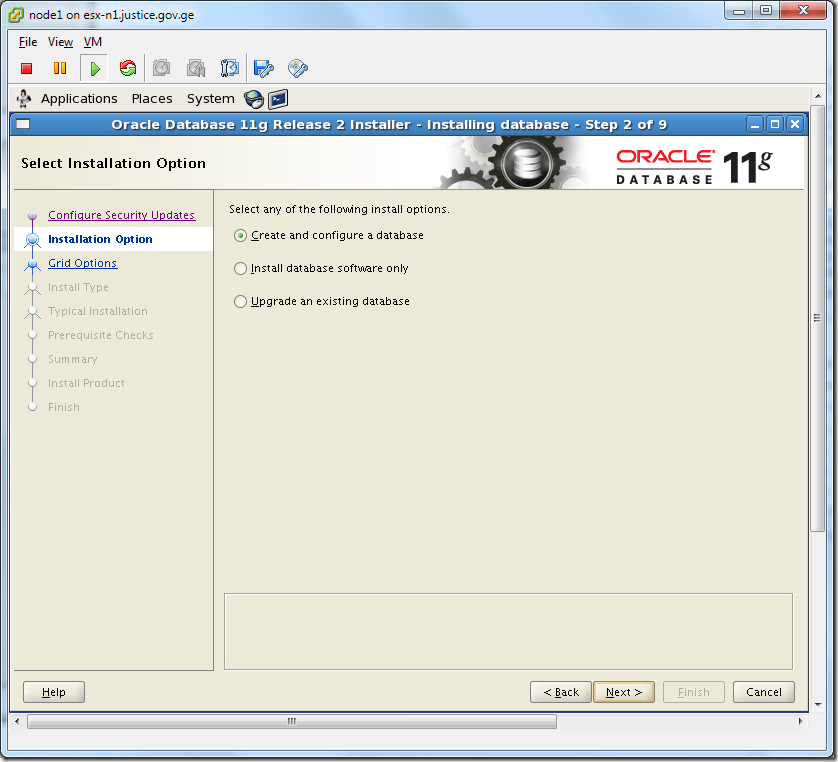Launch the web browser from the GNOME panel
This screenshot has width=838, height=762.
click(254, 98)
